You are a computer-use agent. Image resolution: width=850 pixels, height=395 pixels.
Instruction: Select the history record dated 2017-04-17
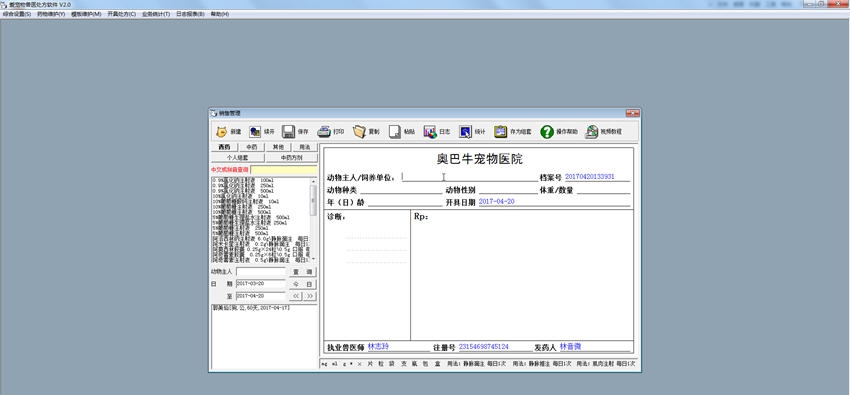coord(250,308)
